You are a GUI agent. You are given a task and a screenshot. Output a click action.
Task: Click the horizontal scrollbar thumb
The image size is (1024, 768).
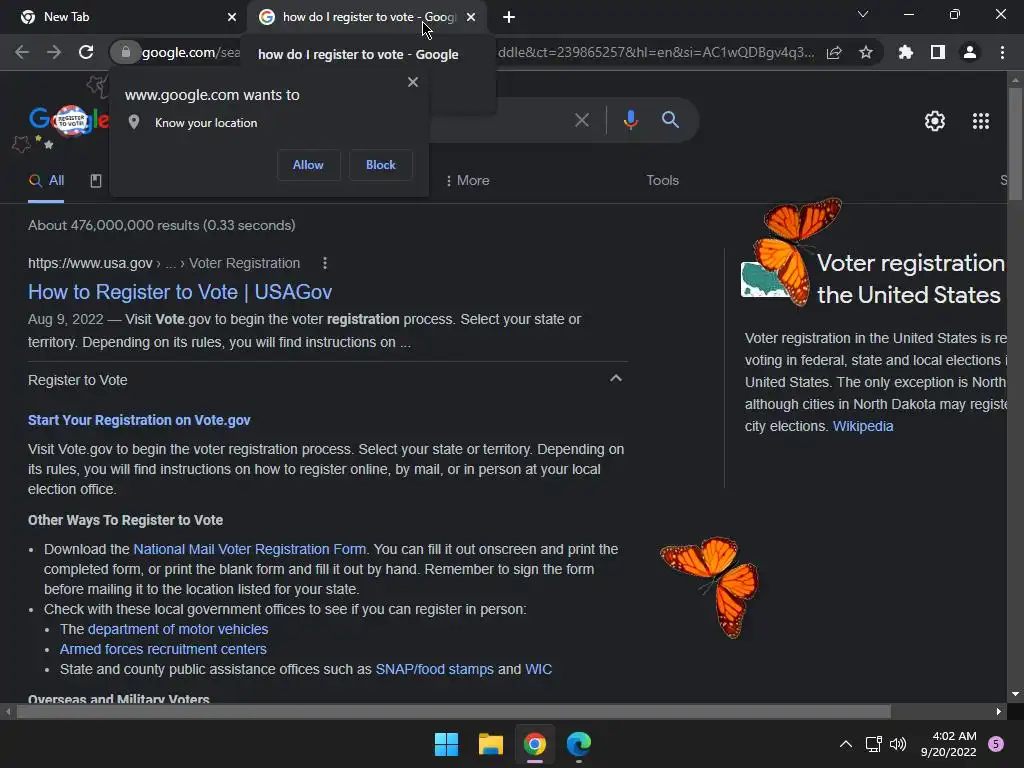click(x=454, y=711)
